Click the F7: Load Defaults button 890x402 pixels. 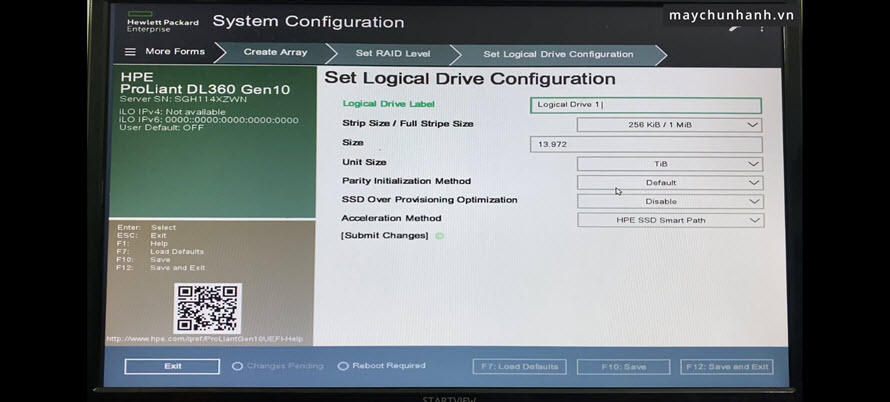(519, 367)
